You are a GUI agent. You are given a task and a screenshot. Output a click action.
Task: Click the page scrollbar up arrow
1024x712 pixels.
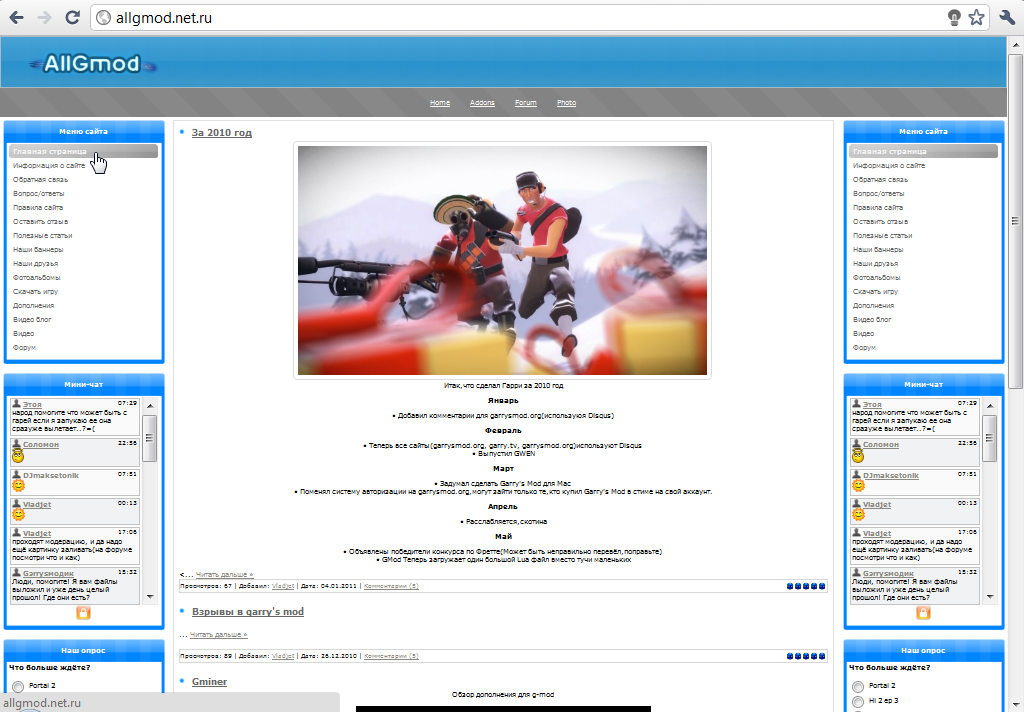coord(1015,44)
